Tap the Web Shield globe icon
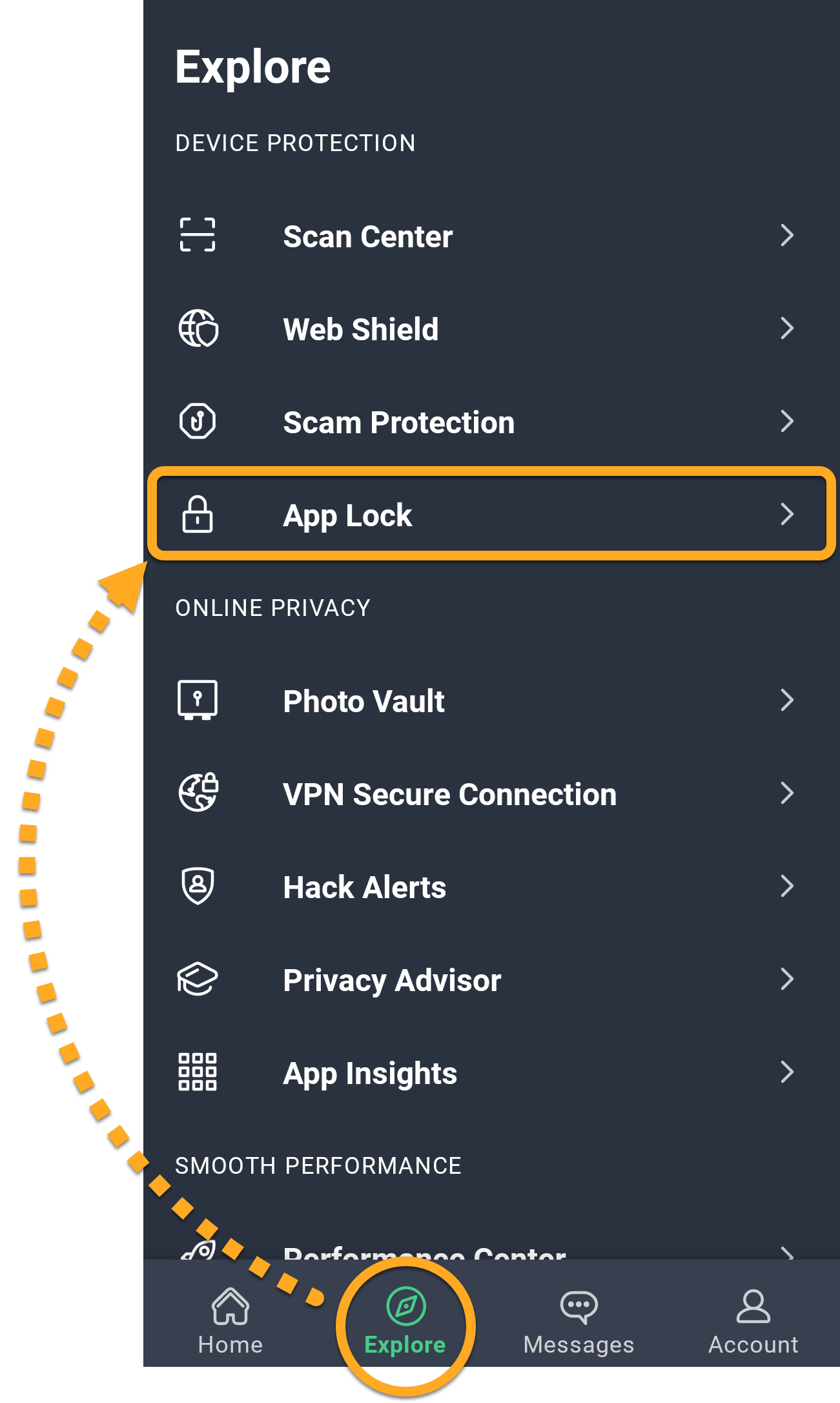Image resolution: width=840 pixels, height=1403 pixels. 198,329
